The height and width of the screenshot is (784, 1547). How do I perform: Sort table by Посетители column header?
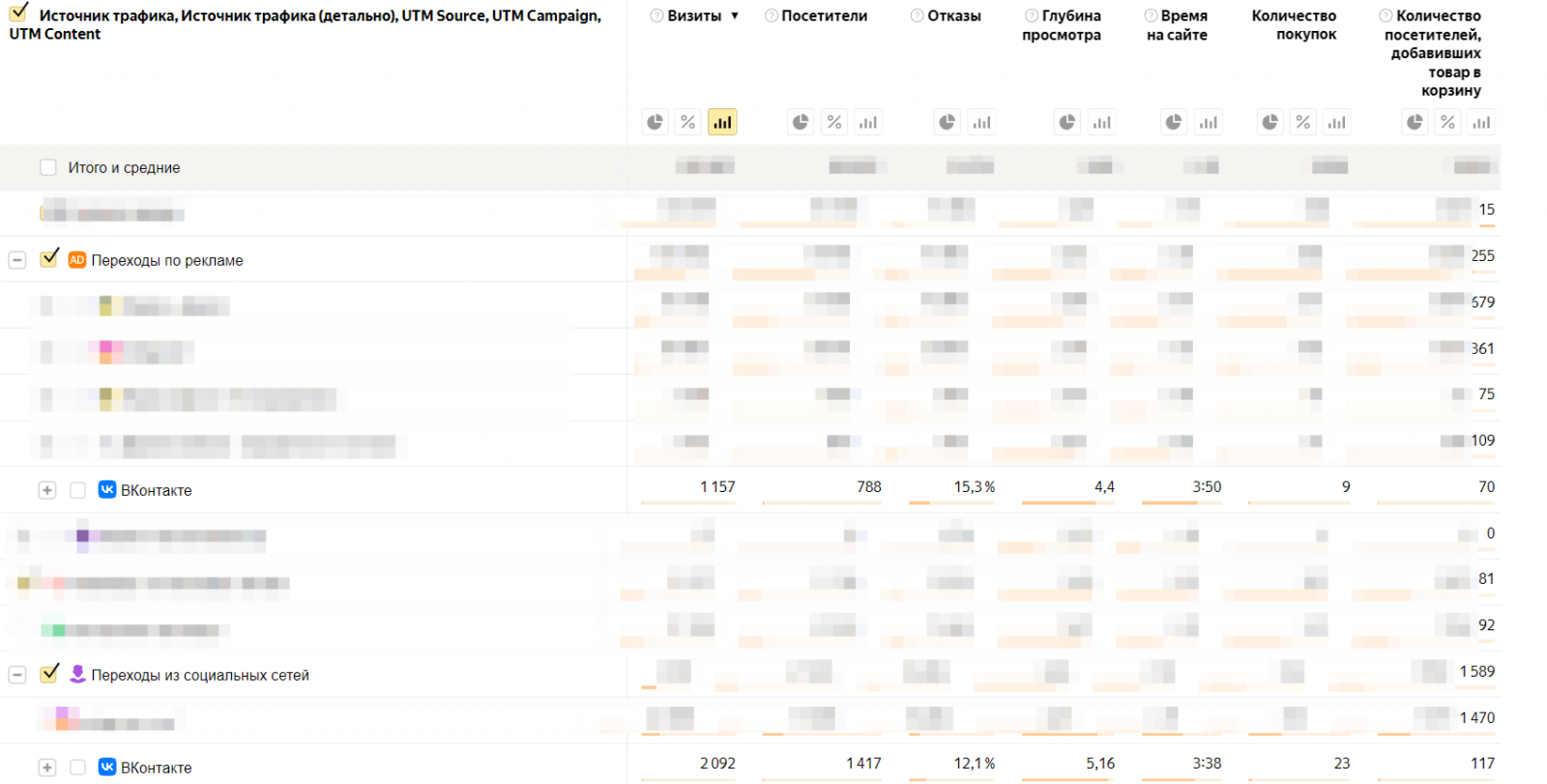(x=824, y=15)
